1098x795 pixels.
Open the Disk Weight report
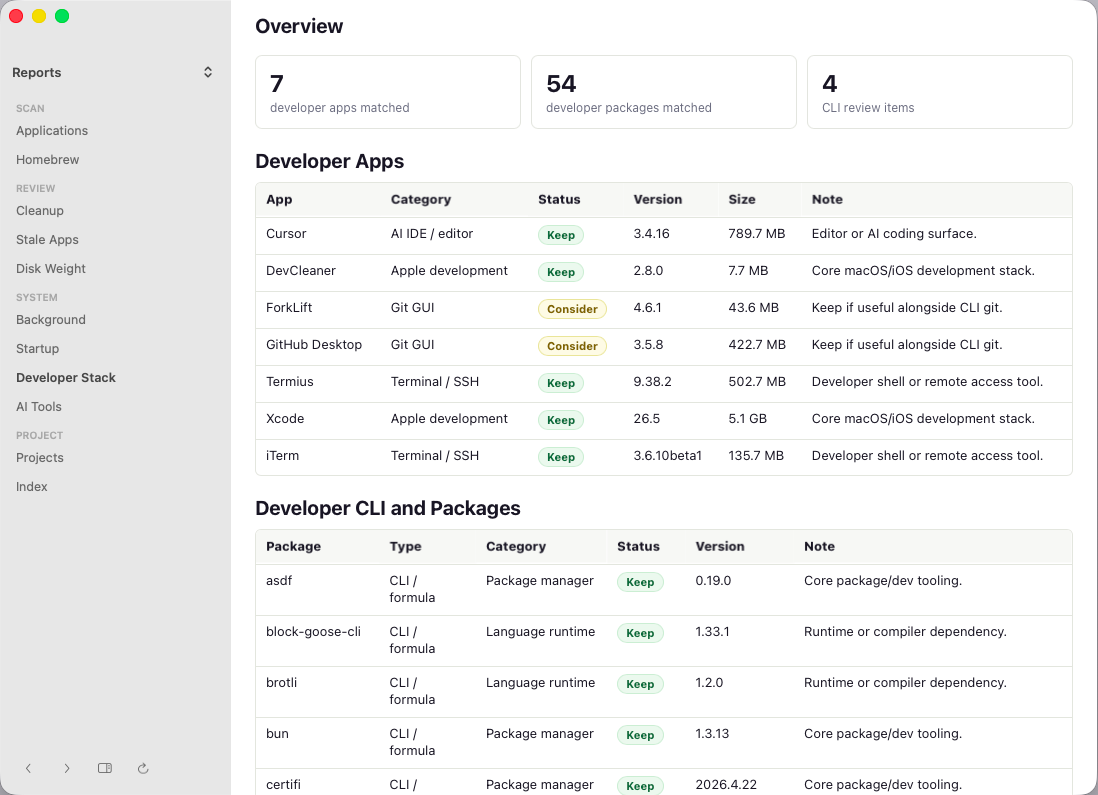pos(50,269)
